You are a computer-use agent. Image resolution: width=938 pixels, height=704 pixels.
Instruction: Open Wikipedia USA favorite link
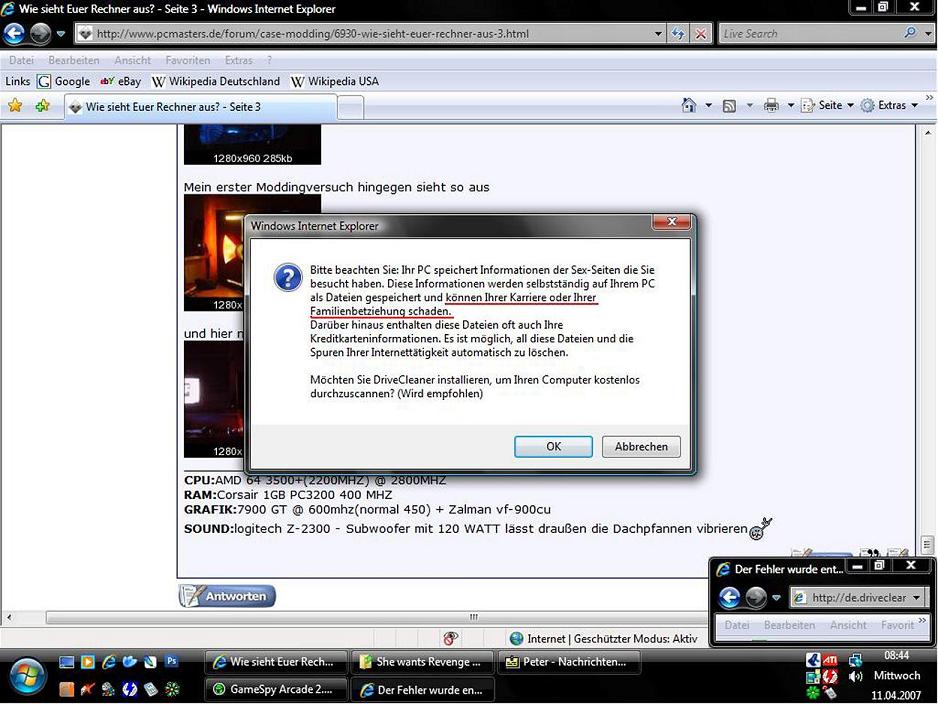pos(334,81)
